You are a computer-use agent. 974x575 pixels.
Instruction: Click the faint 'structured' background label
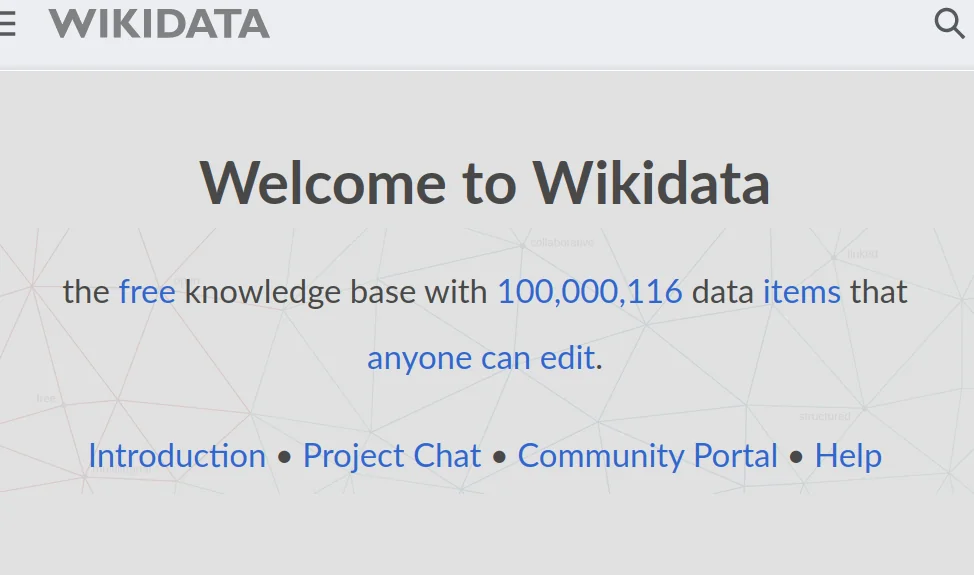pos(825,416)
